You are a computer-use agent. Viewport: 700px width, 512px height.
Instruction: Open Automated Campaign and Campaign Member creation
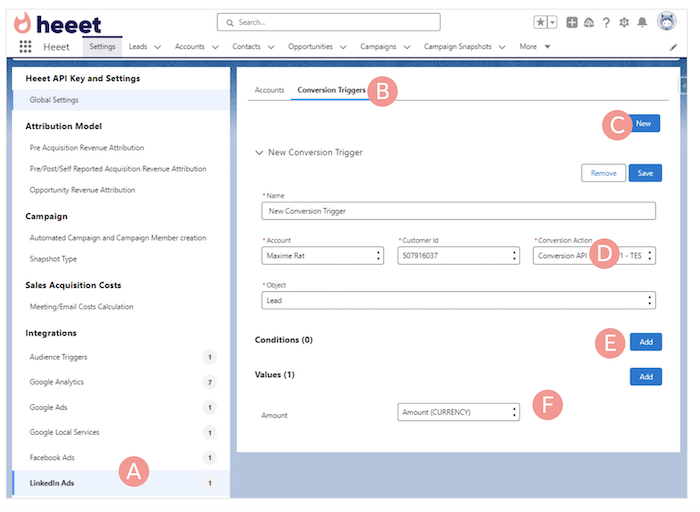(118, 238)
